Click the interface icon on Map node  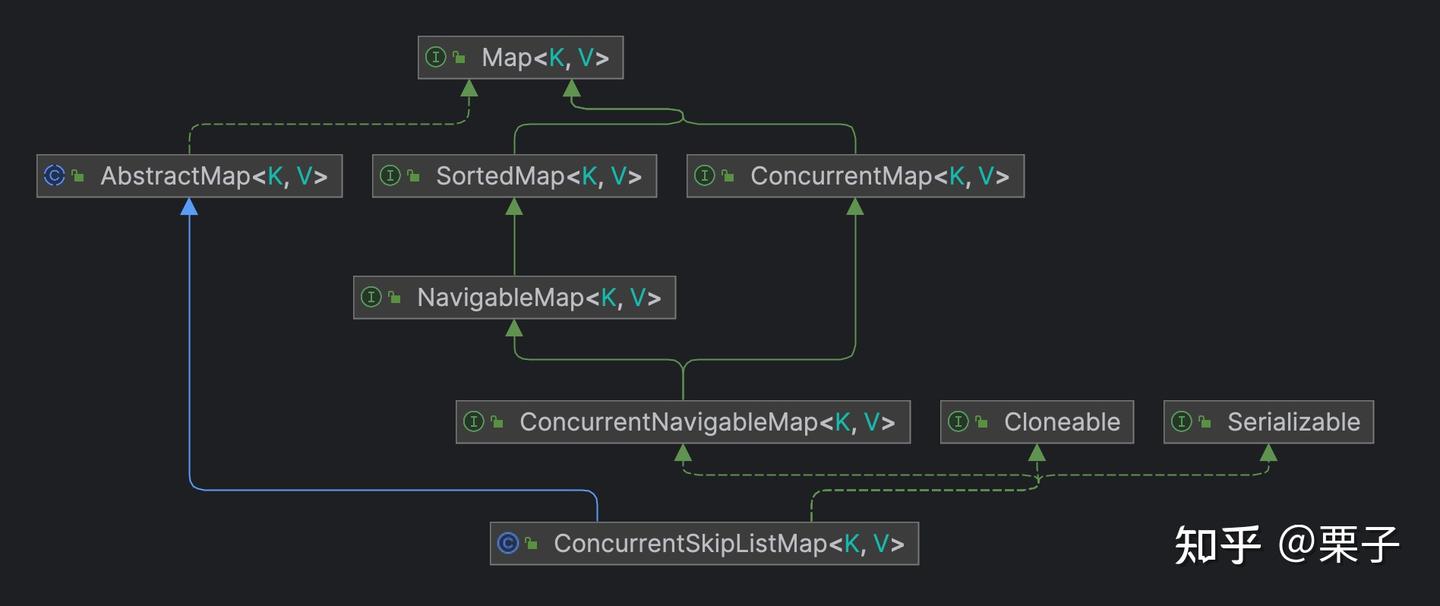(x=435, y=58)
